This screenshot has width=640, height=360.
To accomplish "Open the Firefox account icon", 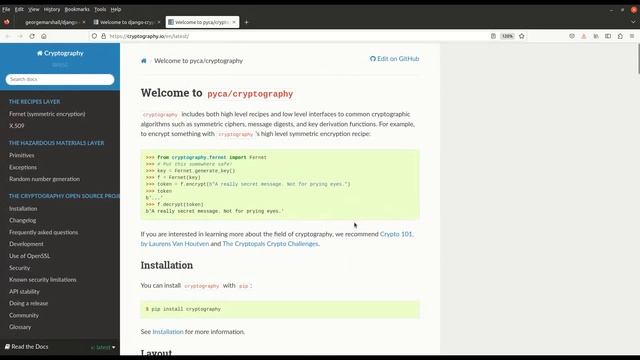I will click(x=572, y=36).
